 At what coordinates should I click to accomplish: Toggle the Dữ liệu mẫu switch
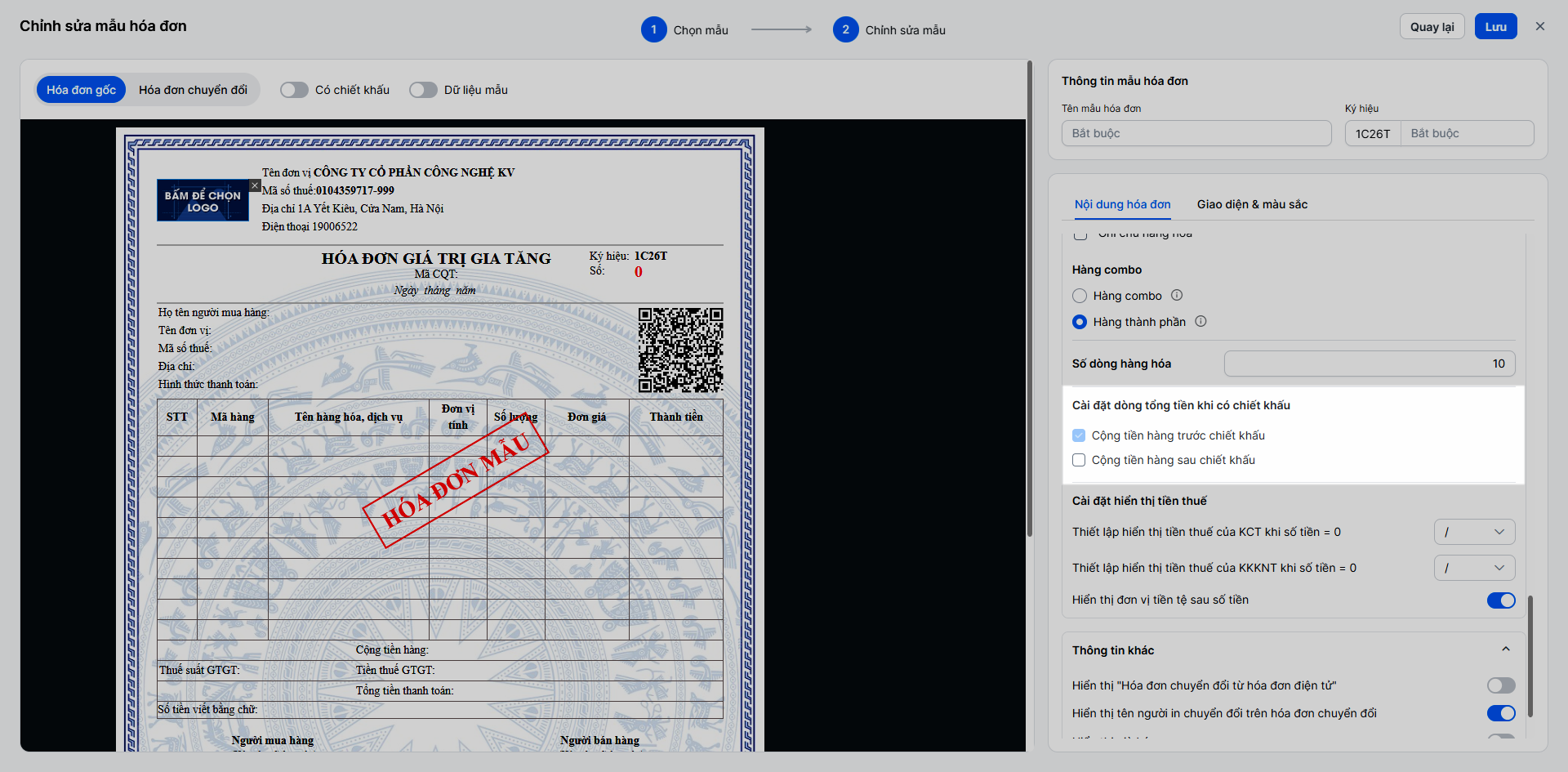pyautogui.click(x=423, y=90)
